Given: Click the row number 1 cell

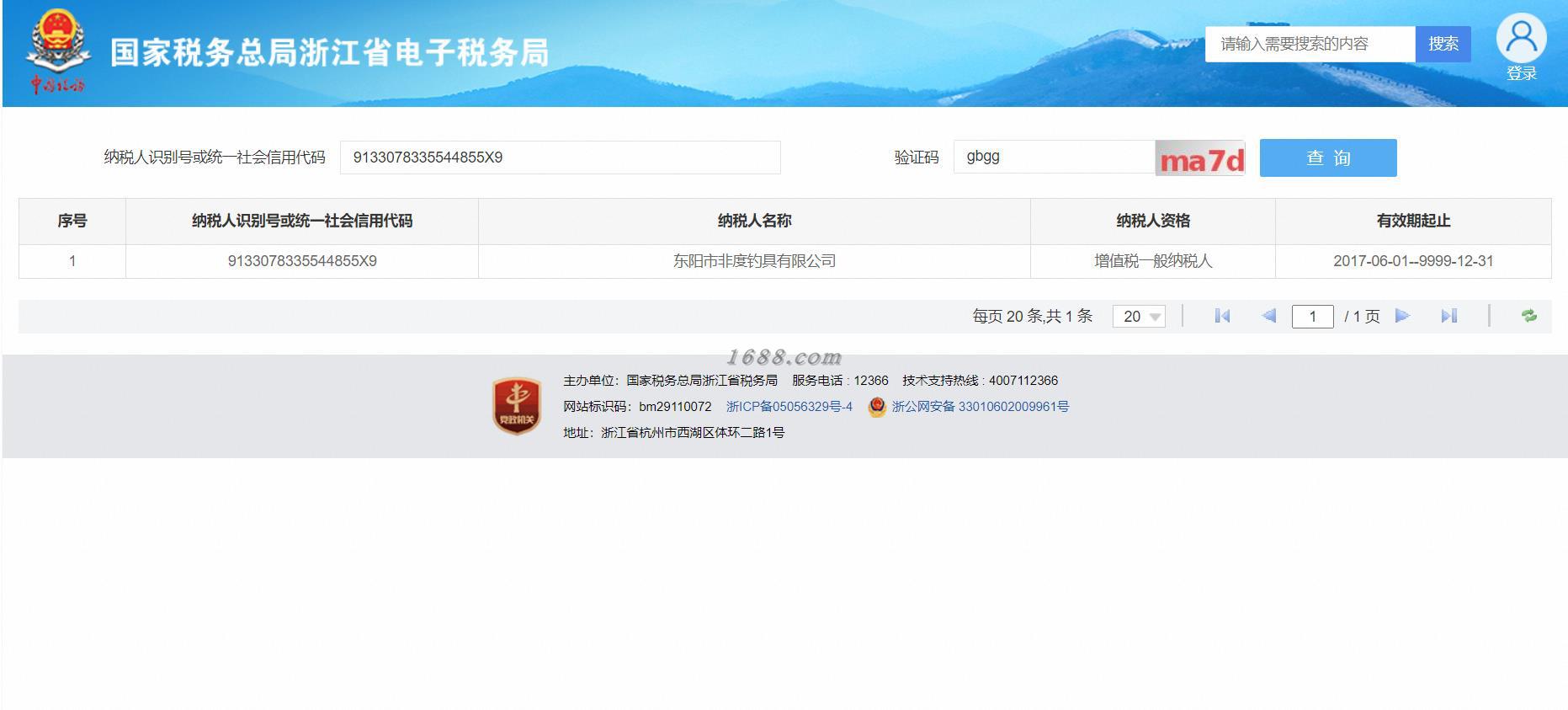Looking at the screenshot, I should coord(72,261).
